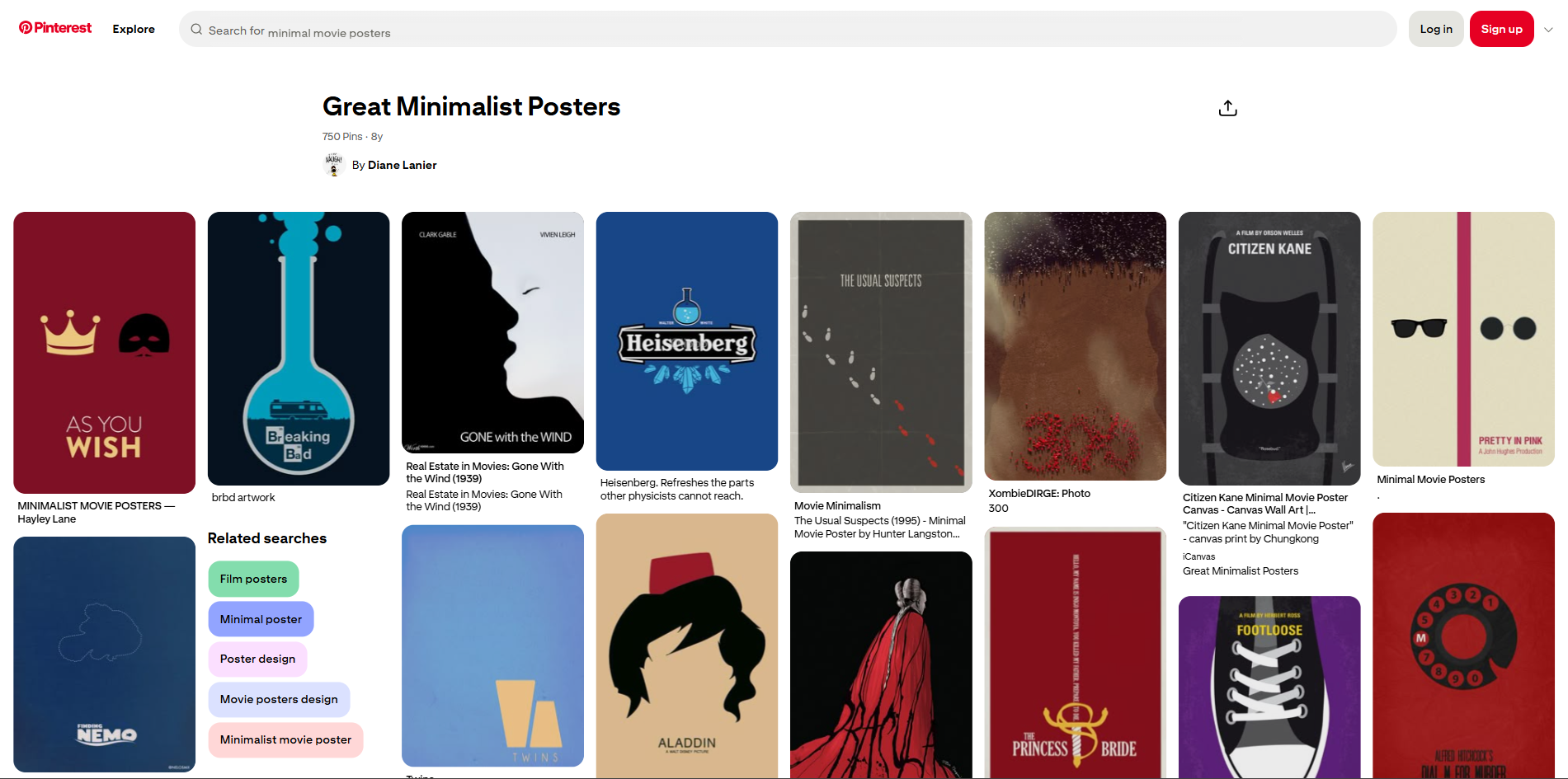This screenshot has width=1568, height=779.
Task: Open the Breaking Bad flask artwork pin
Action: 299,346
